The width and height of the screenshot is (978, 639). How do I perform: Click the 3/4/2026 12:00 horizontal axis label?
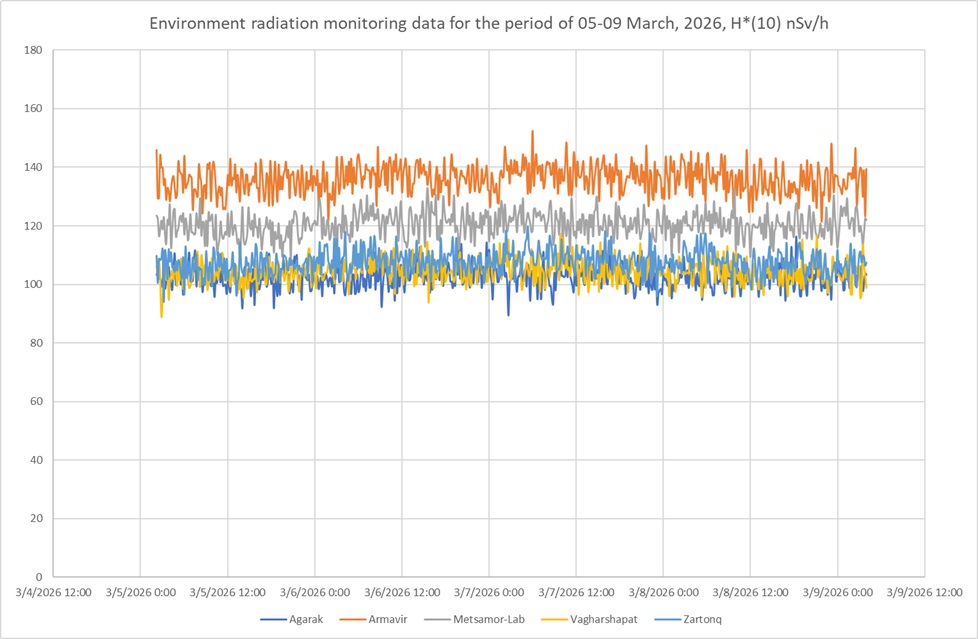[54, 593]
